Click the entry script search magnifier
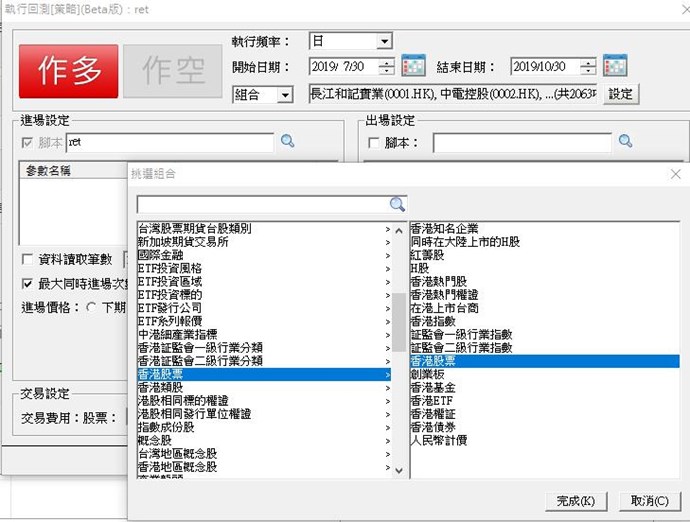 [x=288, y=142]
